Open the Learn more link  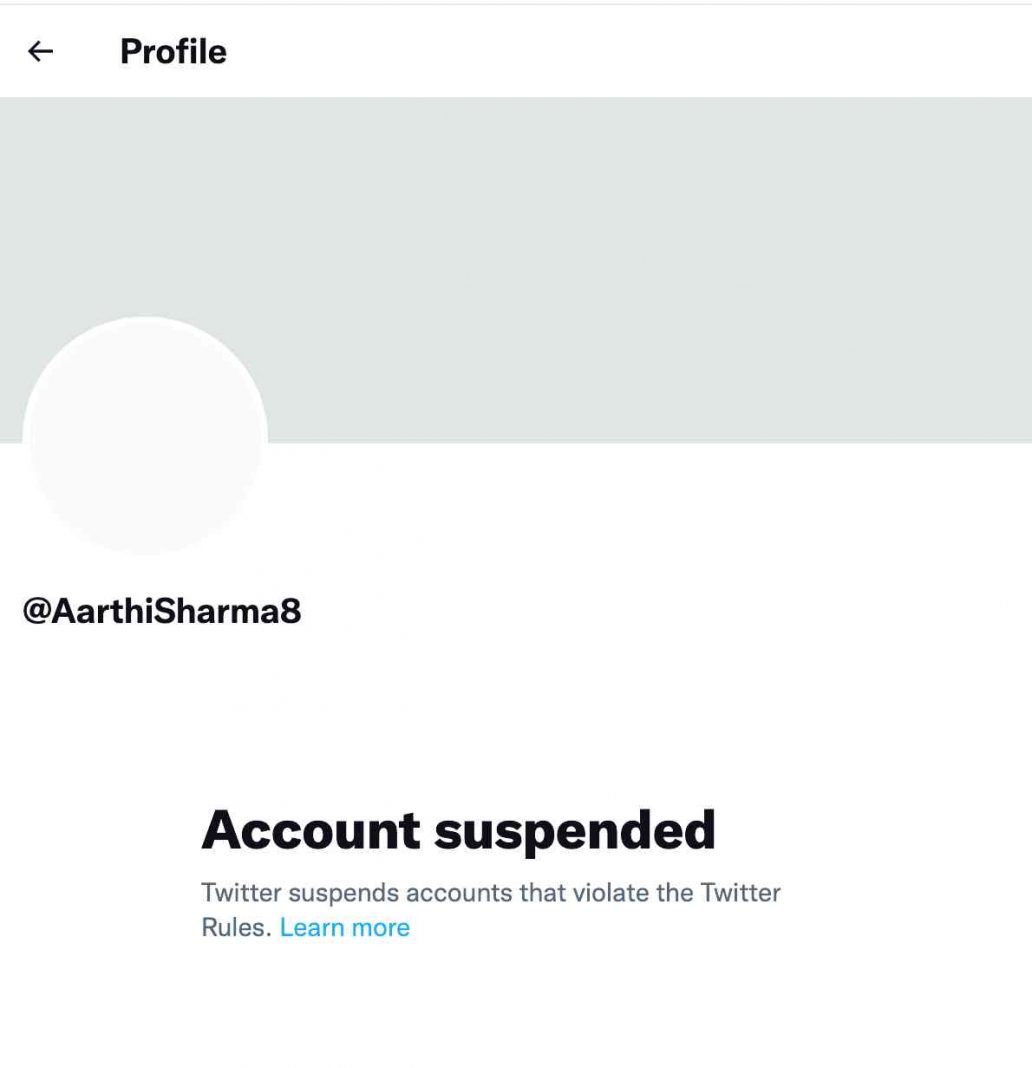click(345, 928)
